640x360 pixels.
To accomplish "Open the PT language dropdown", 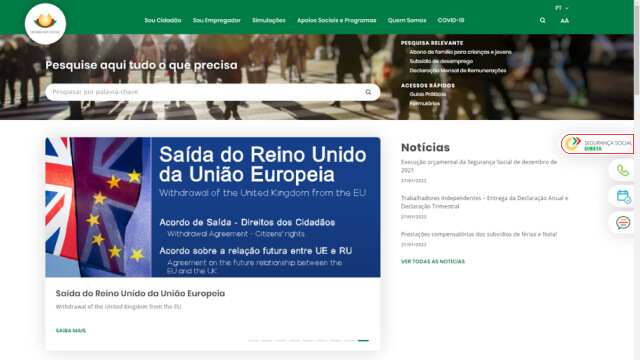I will [x=562, y=8].
